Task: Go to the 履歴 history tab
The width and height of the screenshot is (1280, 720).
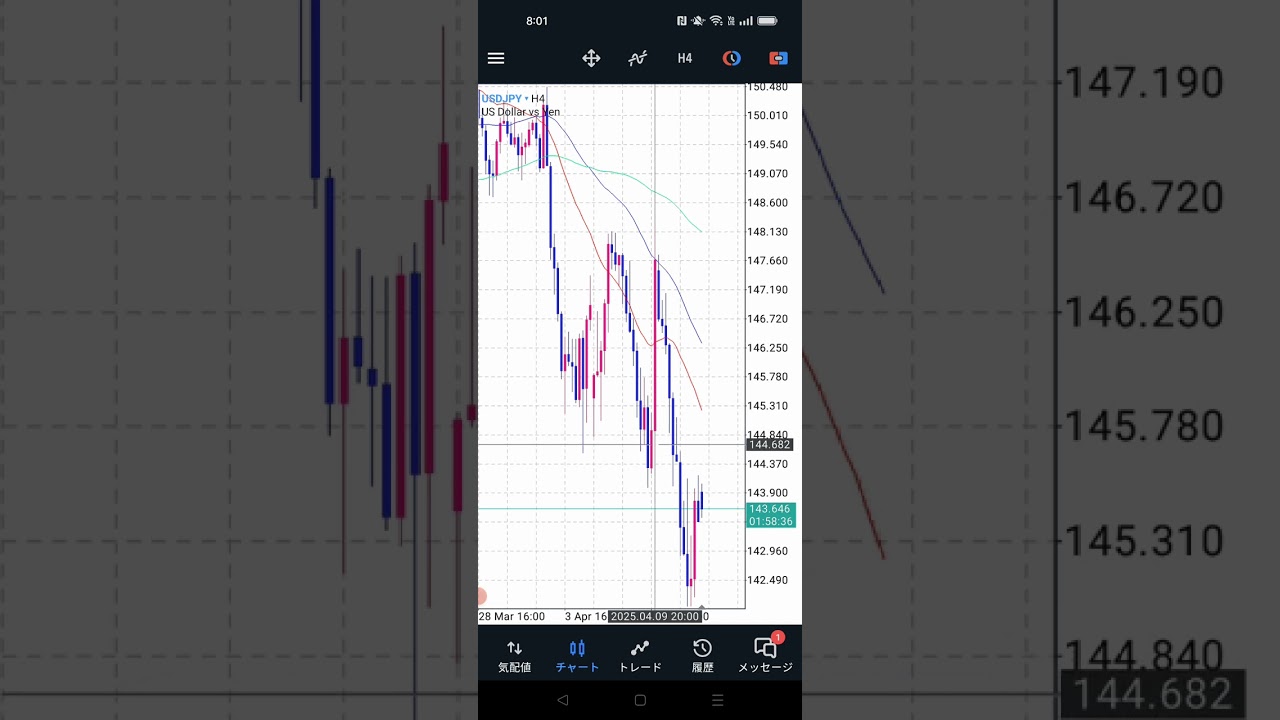Action: pos(702,656)
